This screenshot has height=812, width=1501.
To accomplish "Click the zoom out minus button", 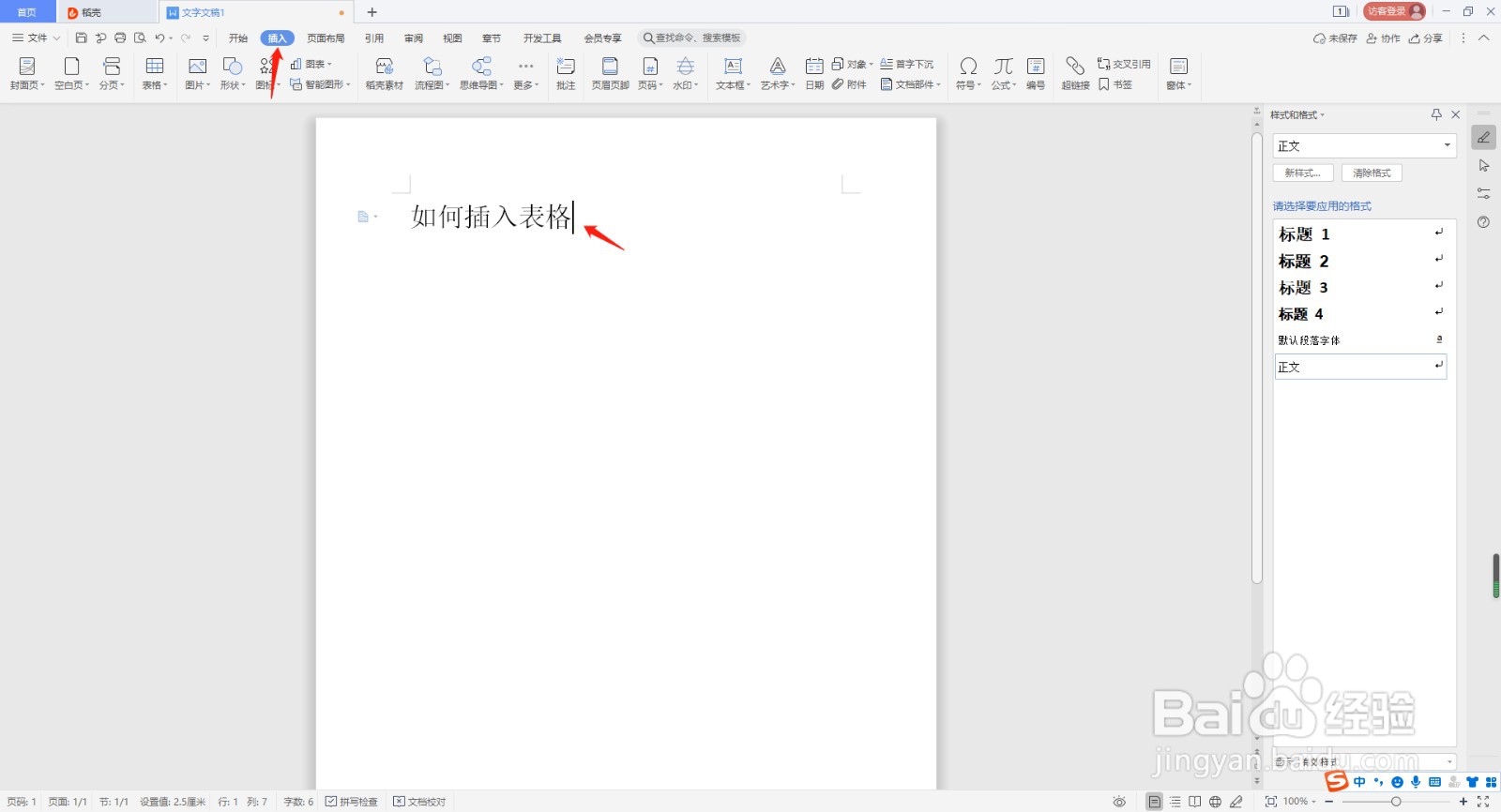I will pos(1329,802).
